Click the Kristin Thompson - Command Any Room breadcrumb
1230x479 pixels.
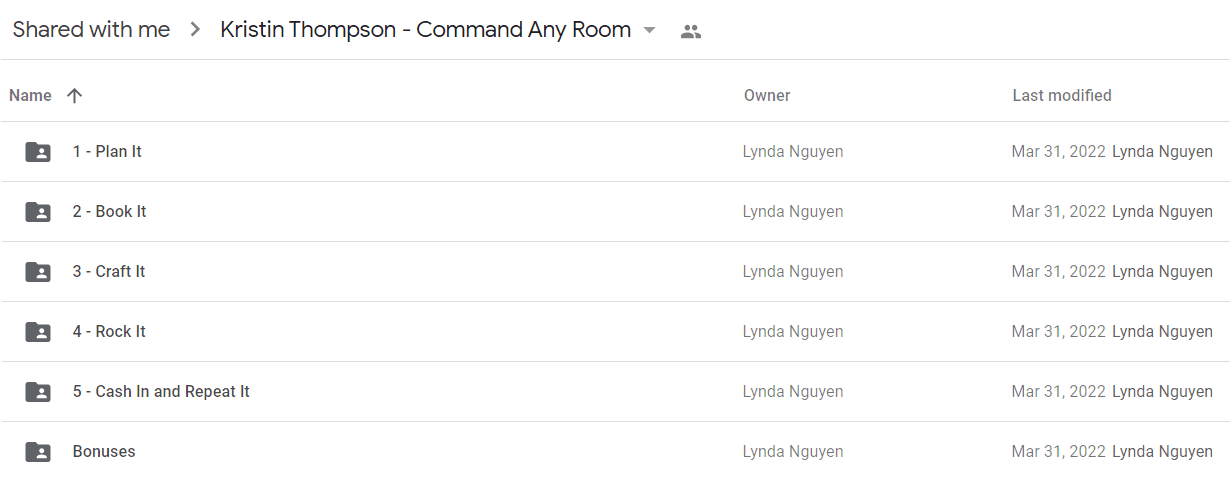point(425,30)
